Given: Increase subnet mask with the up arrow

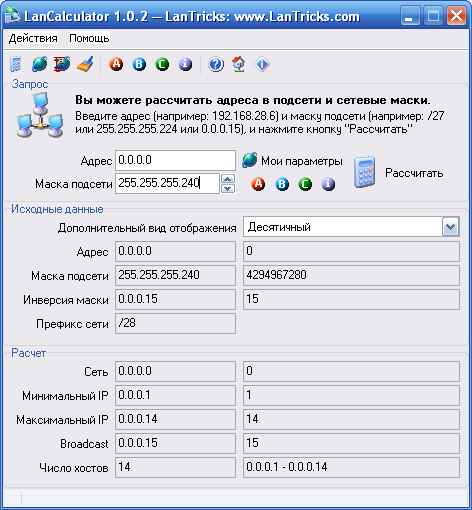Looking at the screenshot, I should [228, 179].
